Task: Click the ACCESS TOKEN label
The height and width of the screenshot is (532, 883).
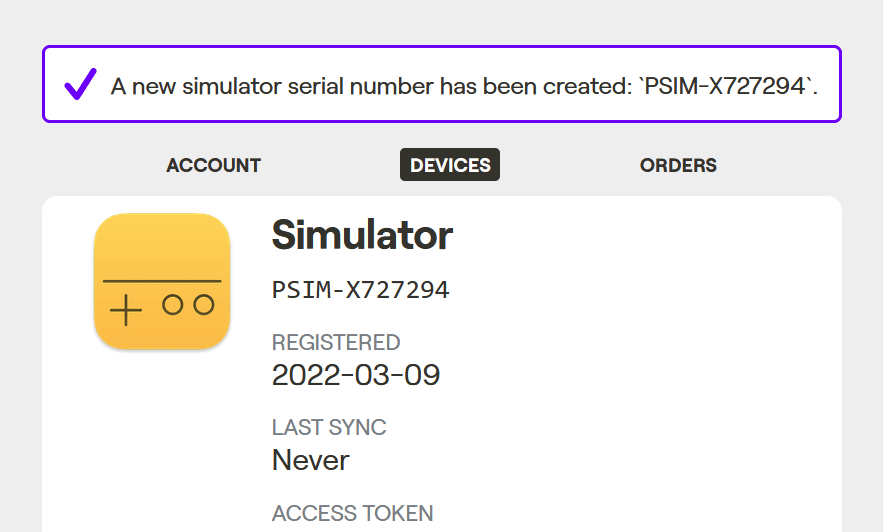Action: tap(353, 513)
